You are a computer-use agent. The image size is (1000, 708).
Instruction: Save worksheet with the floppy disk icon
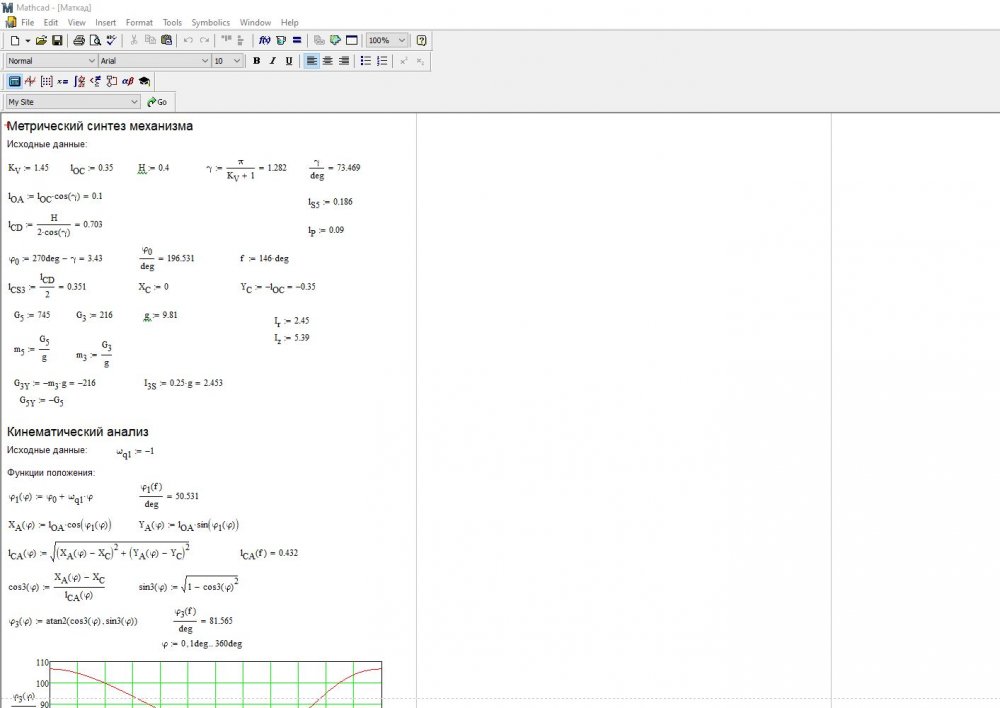[x=57, y=40]
